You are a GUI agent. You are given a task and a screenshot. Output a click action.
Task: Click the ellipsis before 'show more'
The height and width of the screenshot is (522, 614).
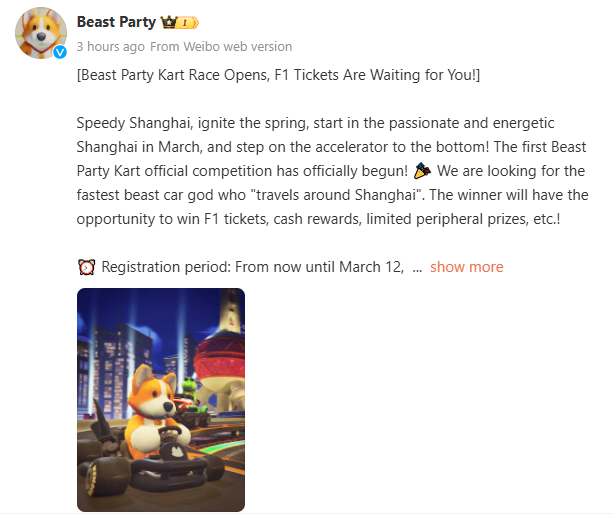[417, 267]
